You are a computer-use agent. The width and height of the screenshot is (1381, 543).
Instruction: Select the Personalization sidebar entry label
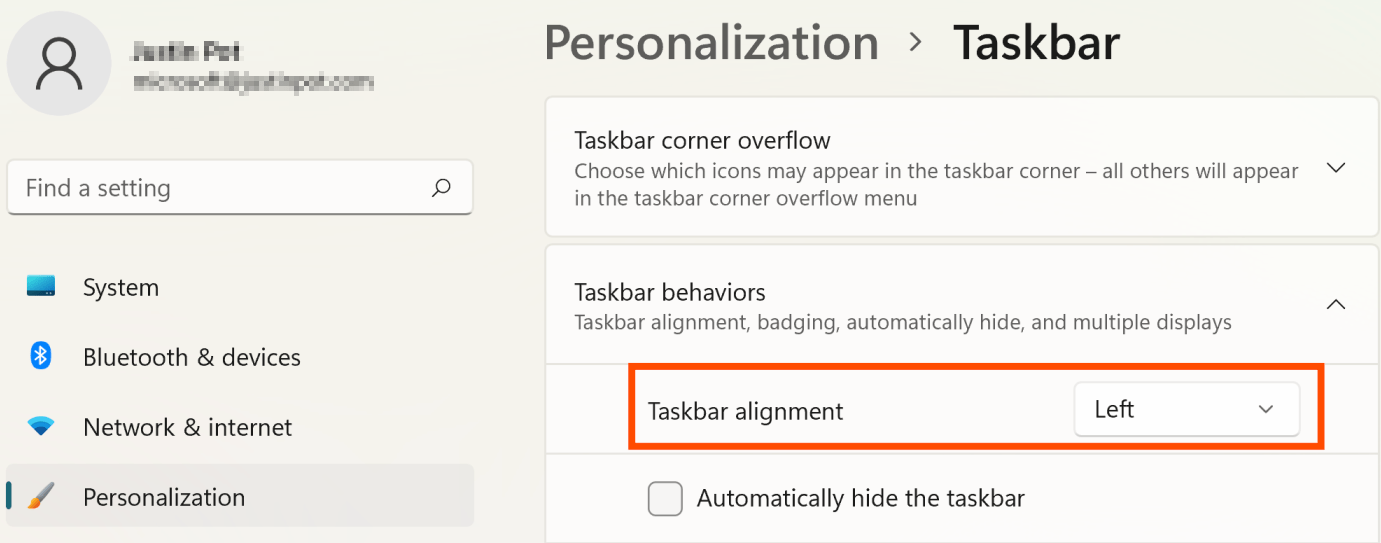pyautogui.click(x=164, y=497)
